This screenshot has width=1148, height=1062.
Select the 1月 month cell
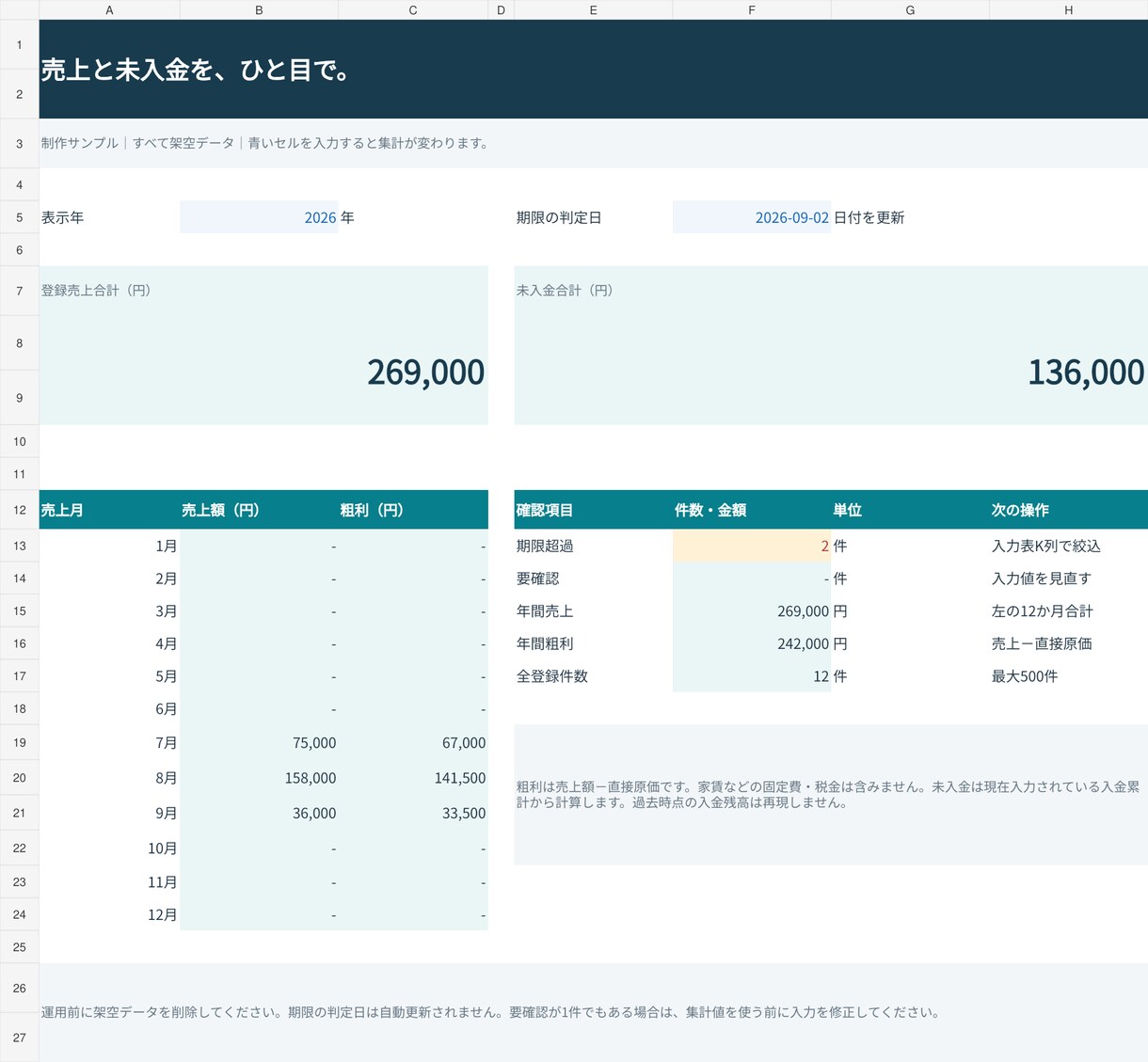pos(109,546)
